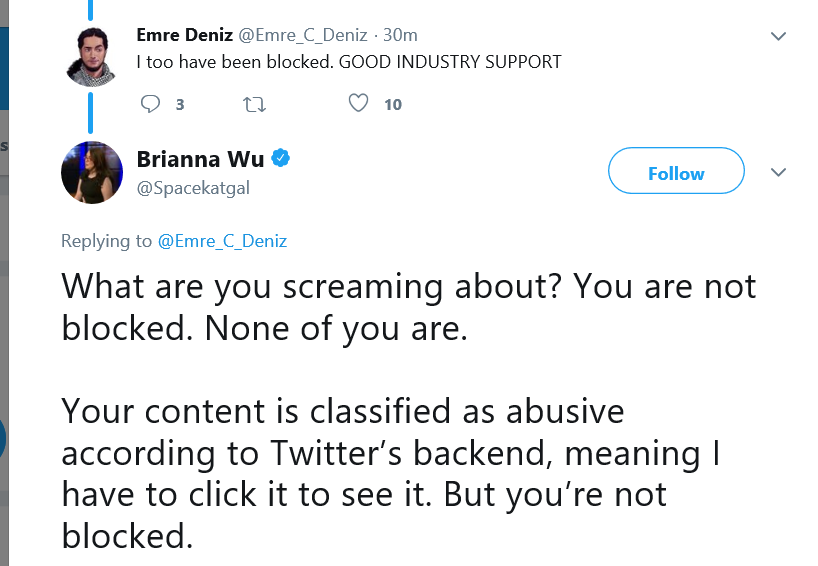
Task: Open the 30m timestamp link
Action: (400, 35)
